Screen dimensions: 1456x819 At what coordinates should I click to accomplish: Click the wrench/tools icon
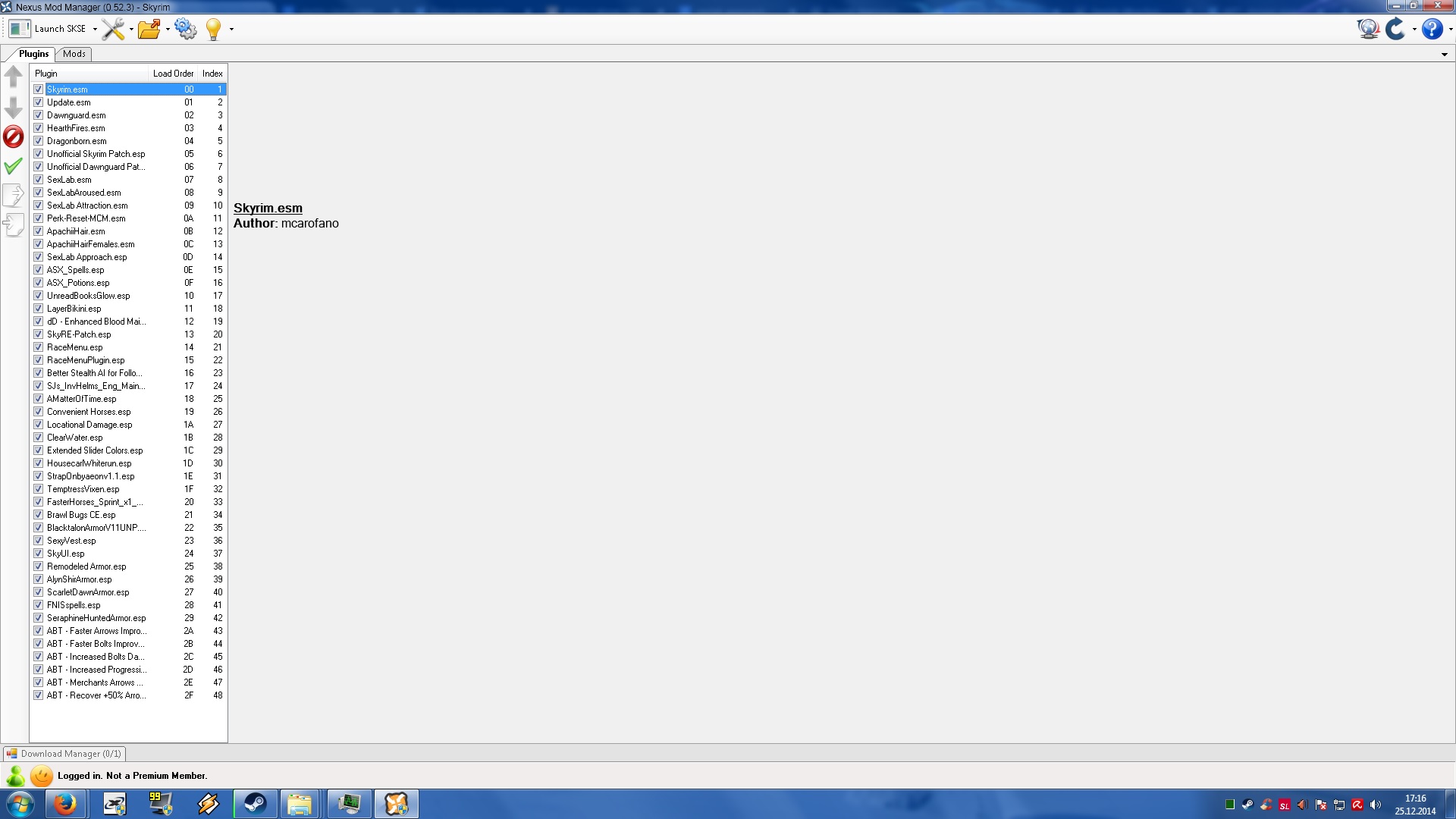(x=112, y=28)
